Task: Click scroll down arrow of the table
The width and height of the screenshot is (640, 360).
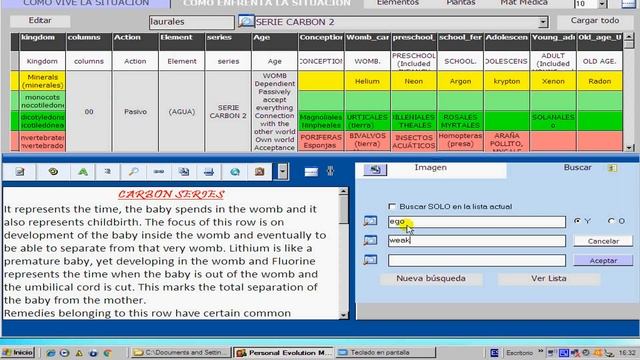Action: 629,147
